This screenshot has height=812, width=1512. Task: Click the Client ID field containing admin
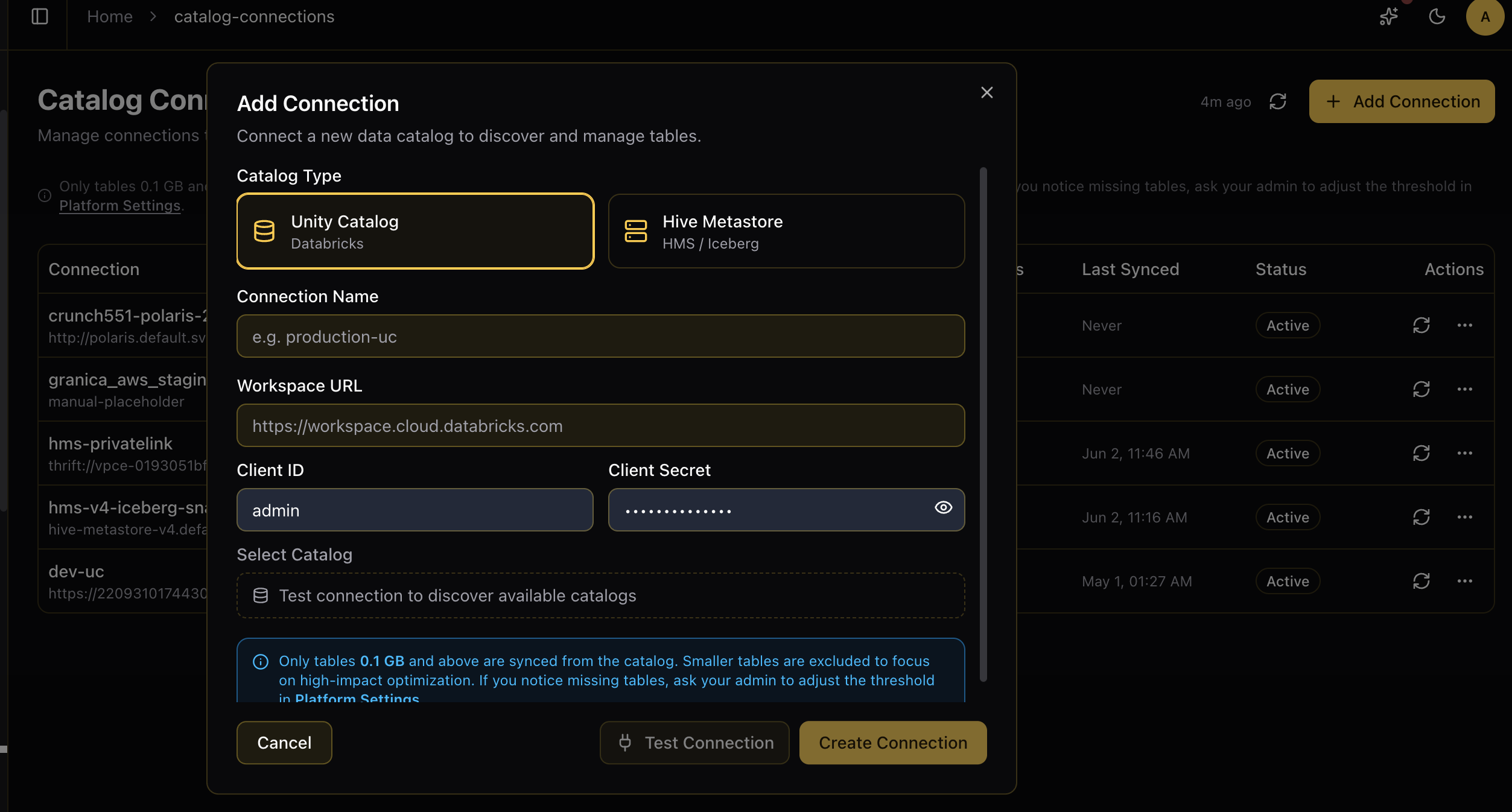(415, 510)
